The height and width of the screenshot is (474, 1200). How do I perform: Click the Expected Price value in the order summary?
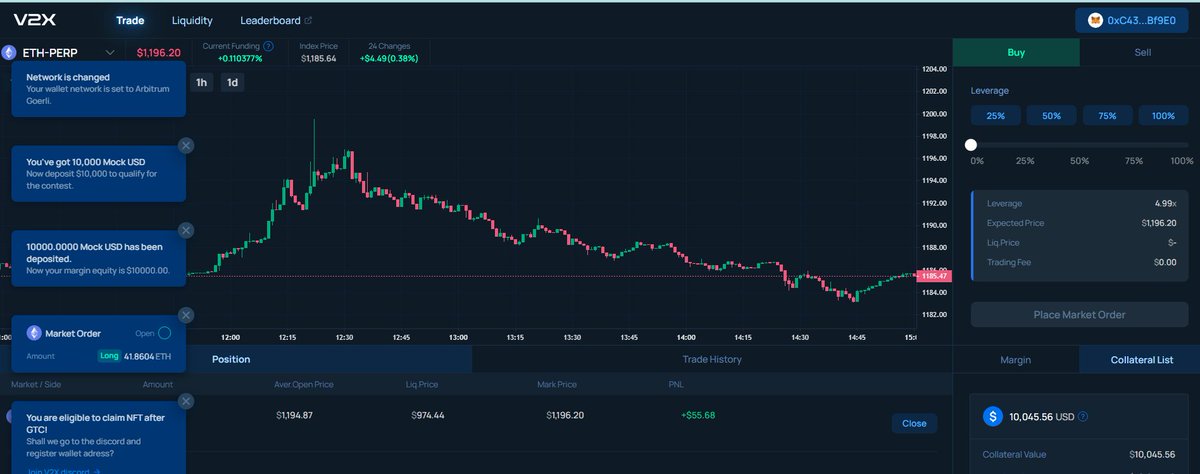pos(1158,223)
